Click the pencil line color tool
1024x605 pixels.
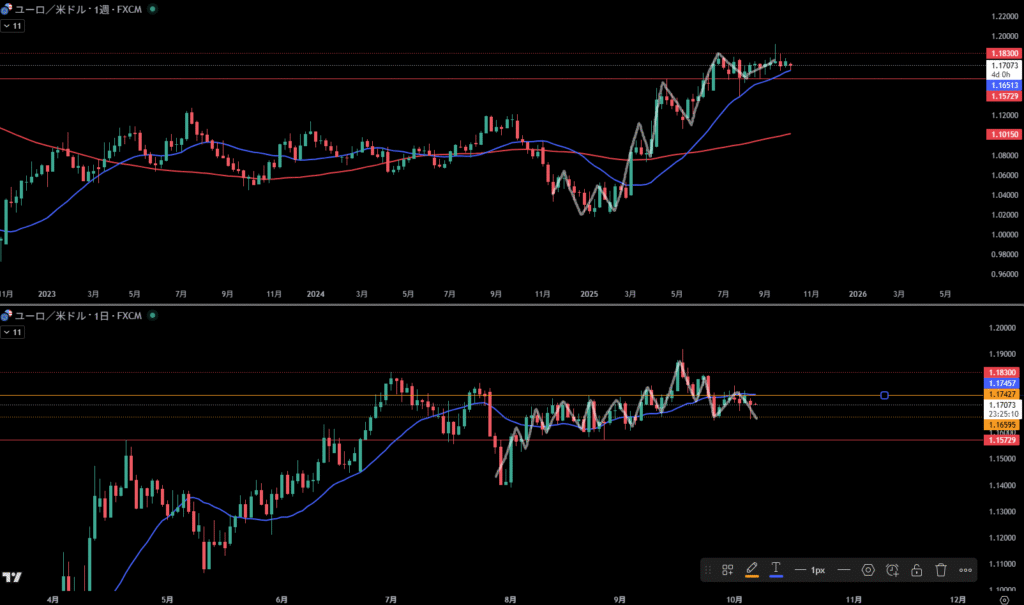[x=752, y=570]
